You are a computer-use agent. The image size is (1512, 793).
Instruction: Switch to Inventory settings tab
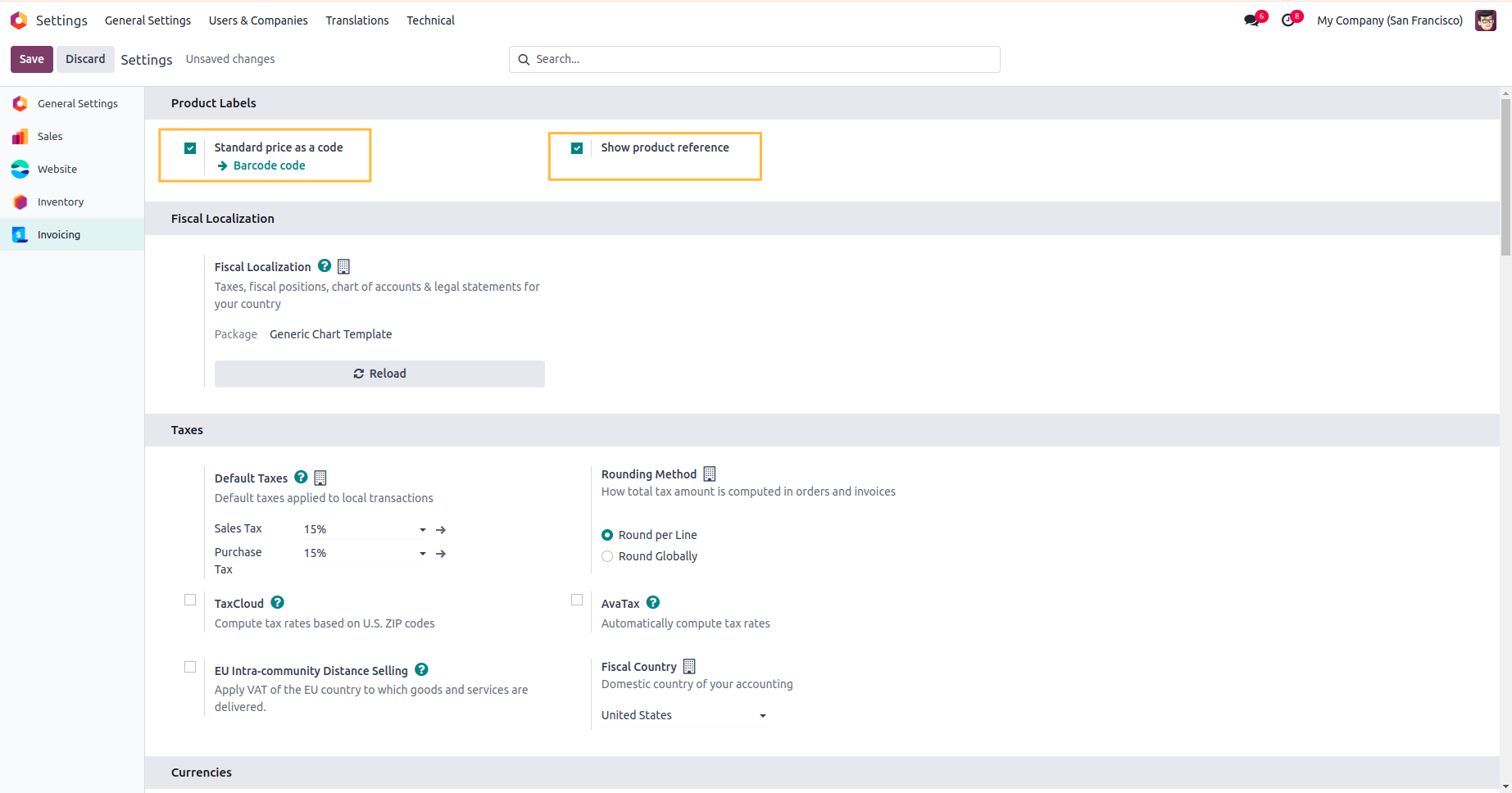coord(60,202)
